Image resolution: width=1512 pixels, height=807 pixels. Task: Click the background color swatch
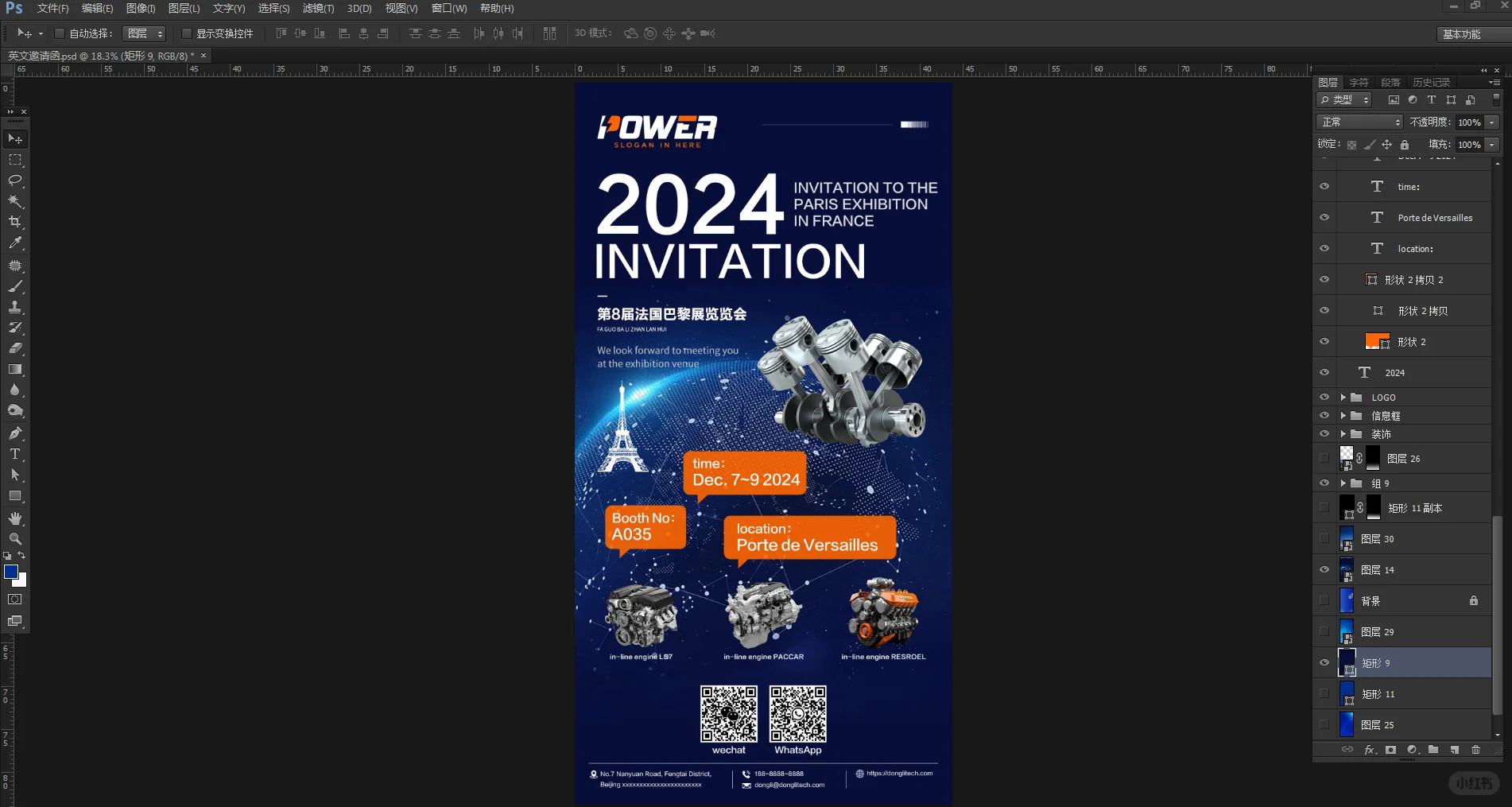tap(21, 581)
